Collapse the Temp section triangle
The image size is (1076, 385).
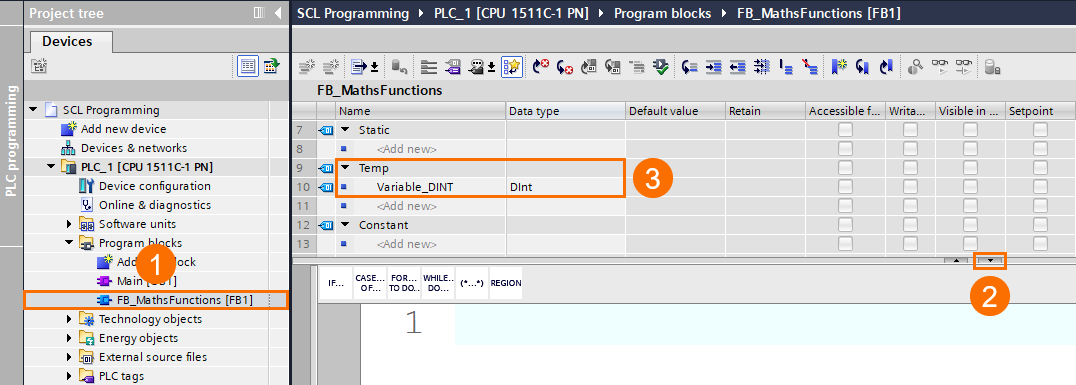coord(344,168)
